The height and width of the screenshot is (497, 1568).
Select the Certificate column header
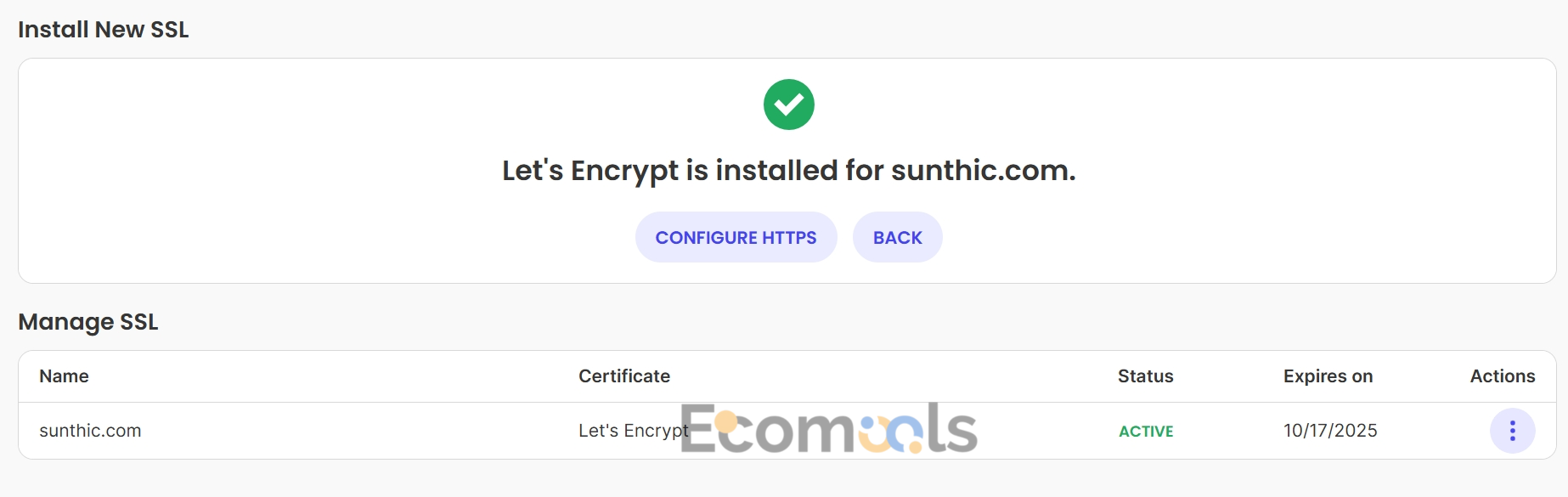[x=623, y=376]
